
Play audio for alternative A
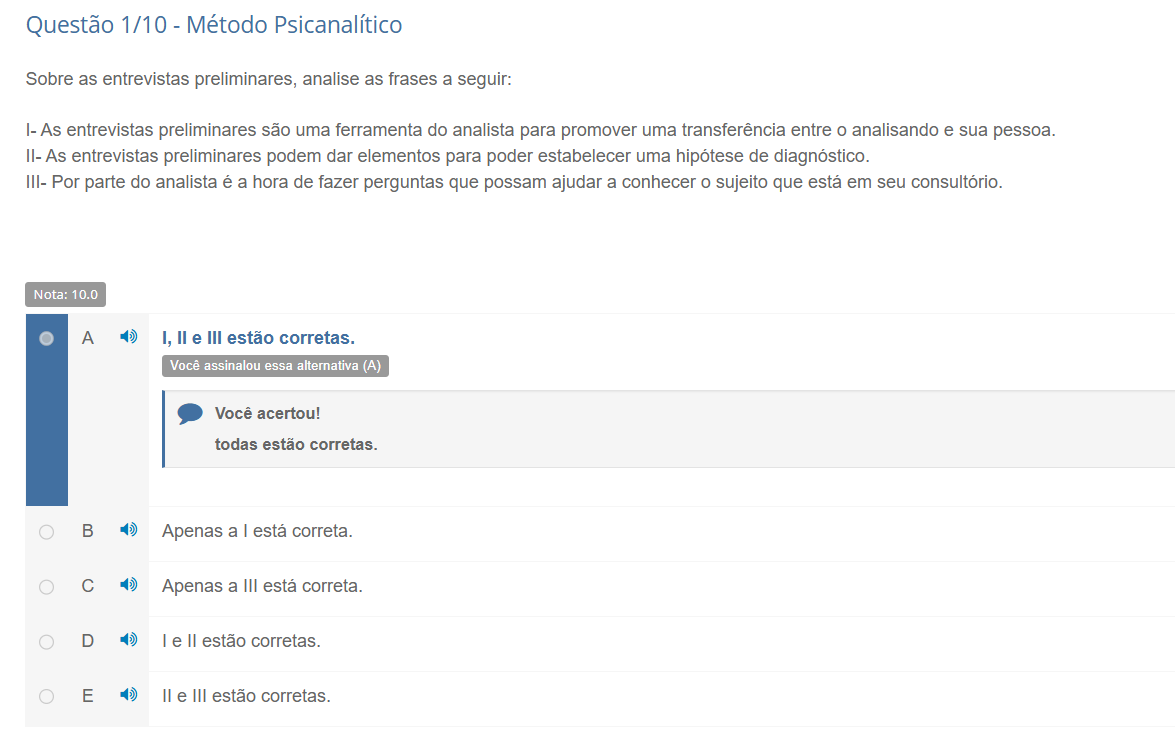click(x=129, y=337)
